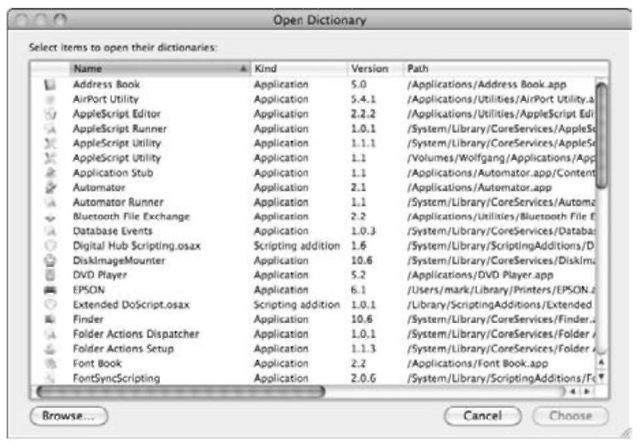Click the Folder Actions Setup icon
The image size is (640, 448).
click(50, 348)
